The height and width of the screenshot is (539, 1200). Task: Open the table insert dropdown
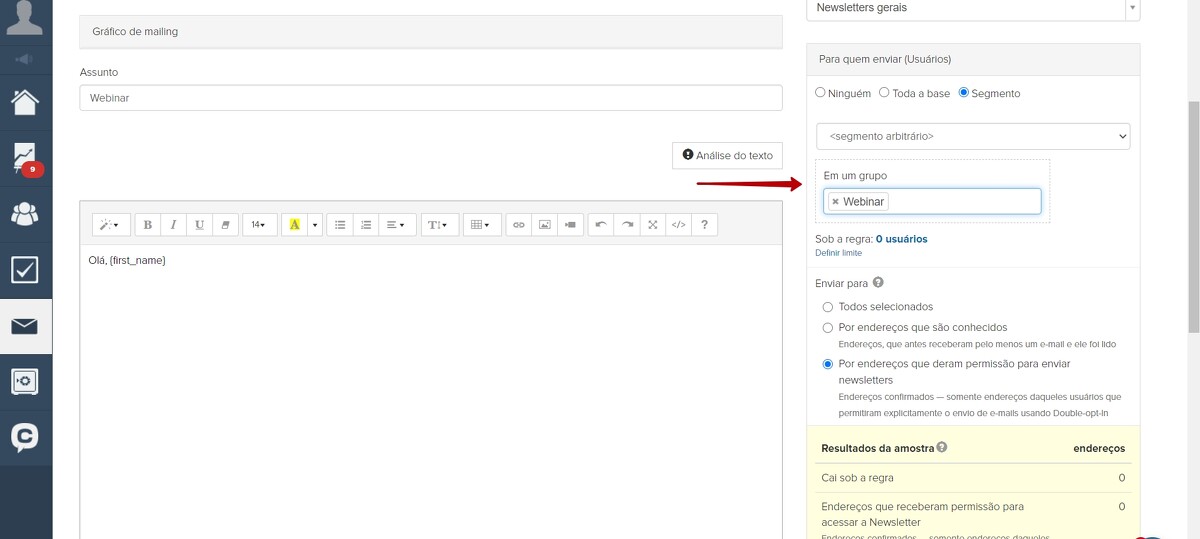pyautogui.click(x=480, y=225)
